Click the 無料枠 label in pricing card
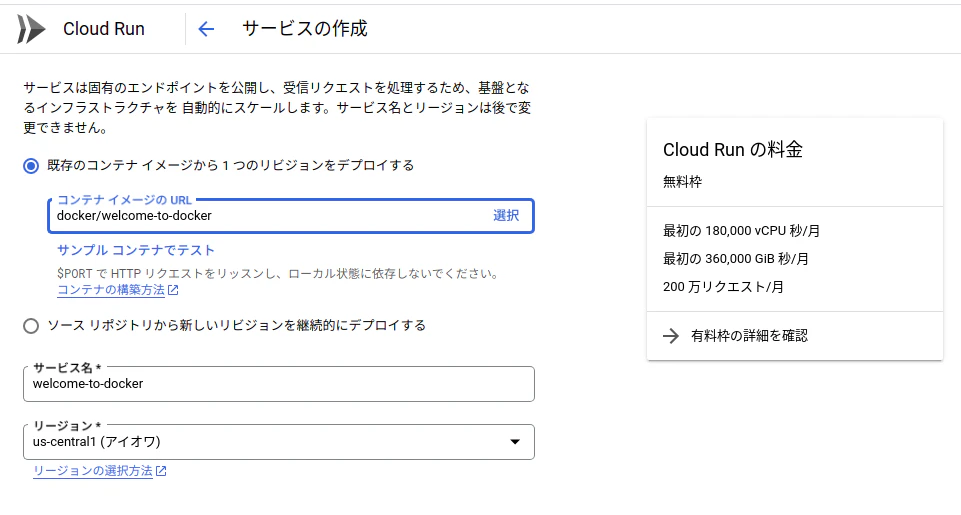 (682, 181)
